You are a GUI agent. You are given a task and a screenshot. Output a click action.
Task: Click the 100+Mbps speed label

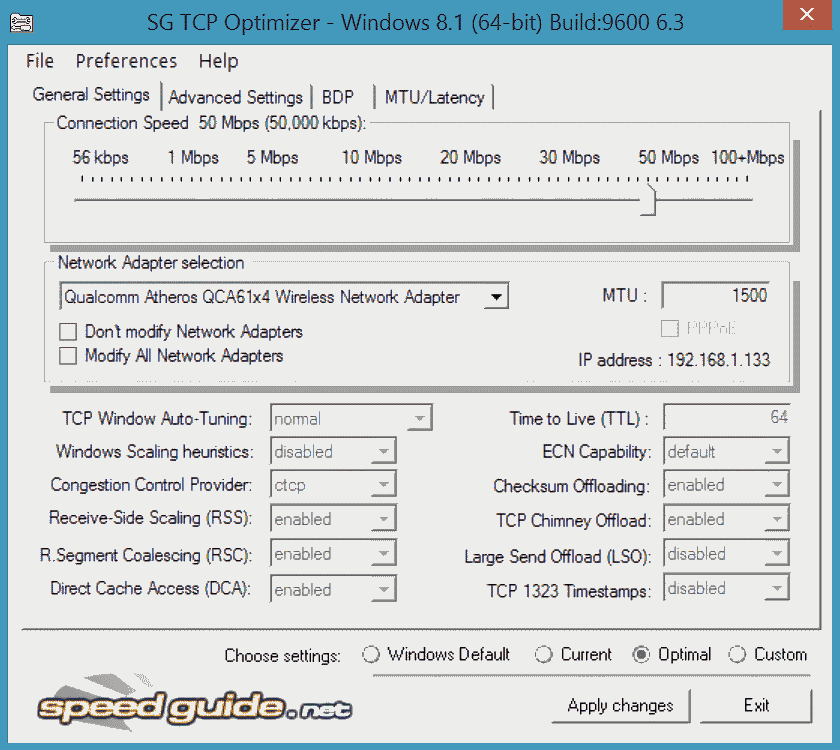coord(747,158)
